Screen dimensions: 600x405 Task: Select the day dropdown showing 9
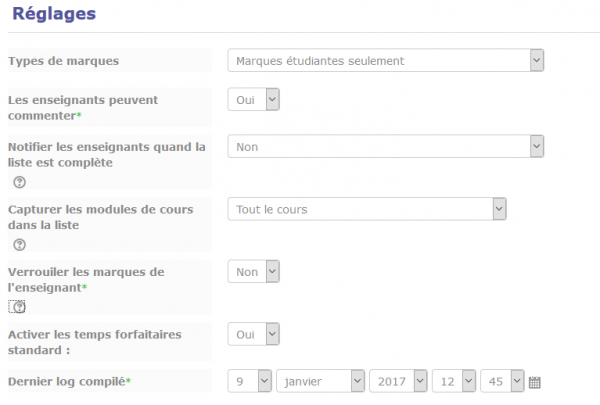point(250,381)
